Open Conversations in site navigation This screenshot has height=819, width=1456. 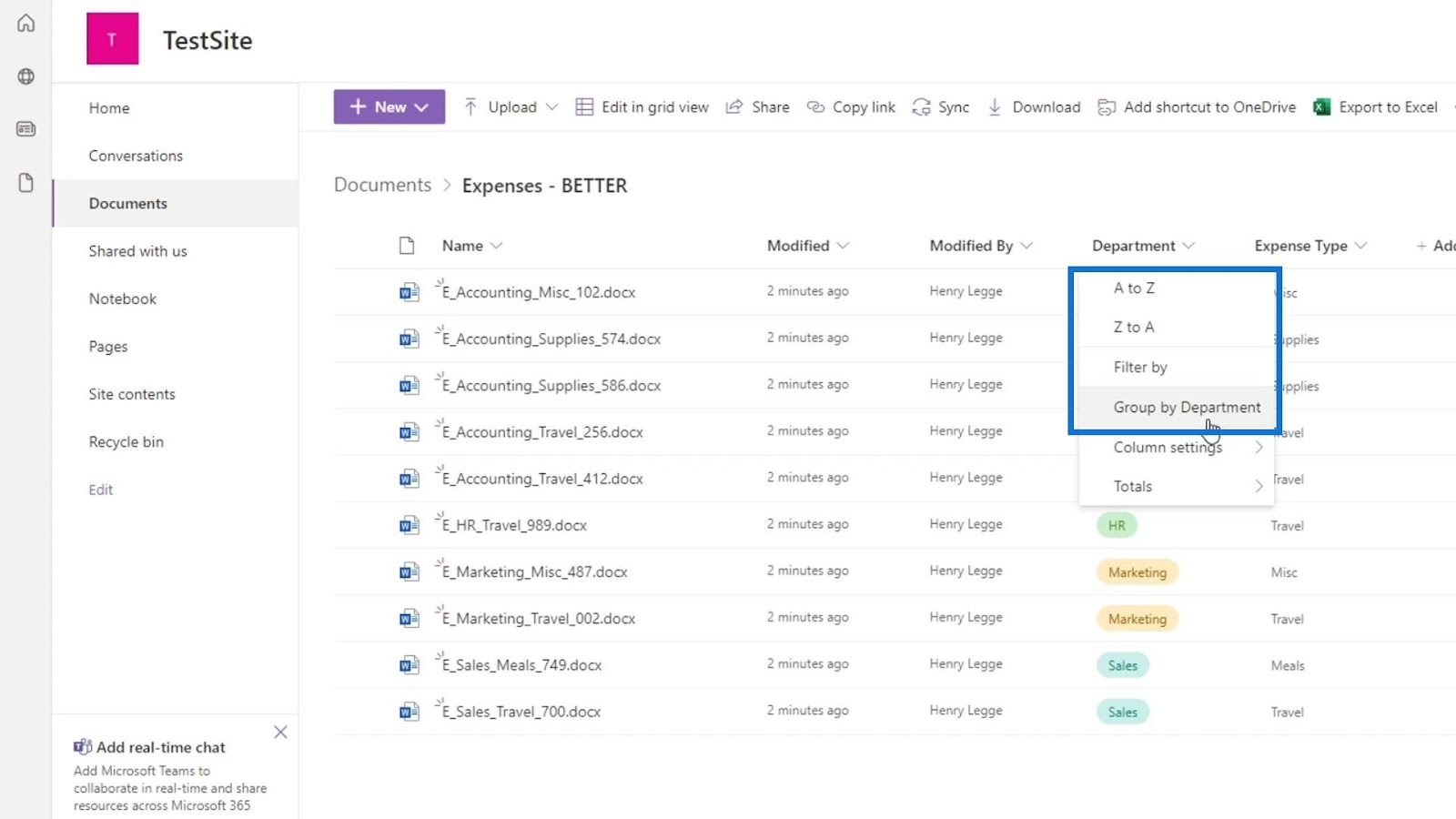136,156
